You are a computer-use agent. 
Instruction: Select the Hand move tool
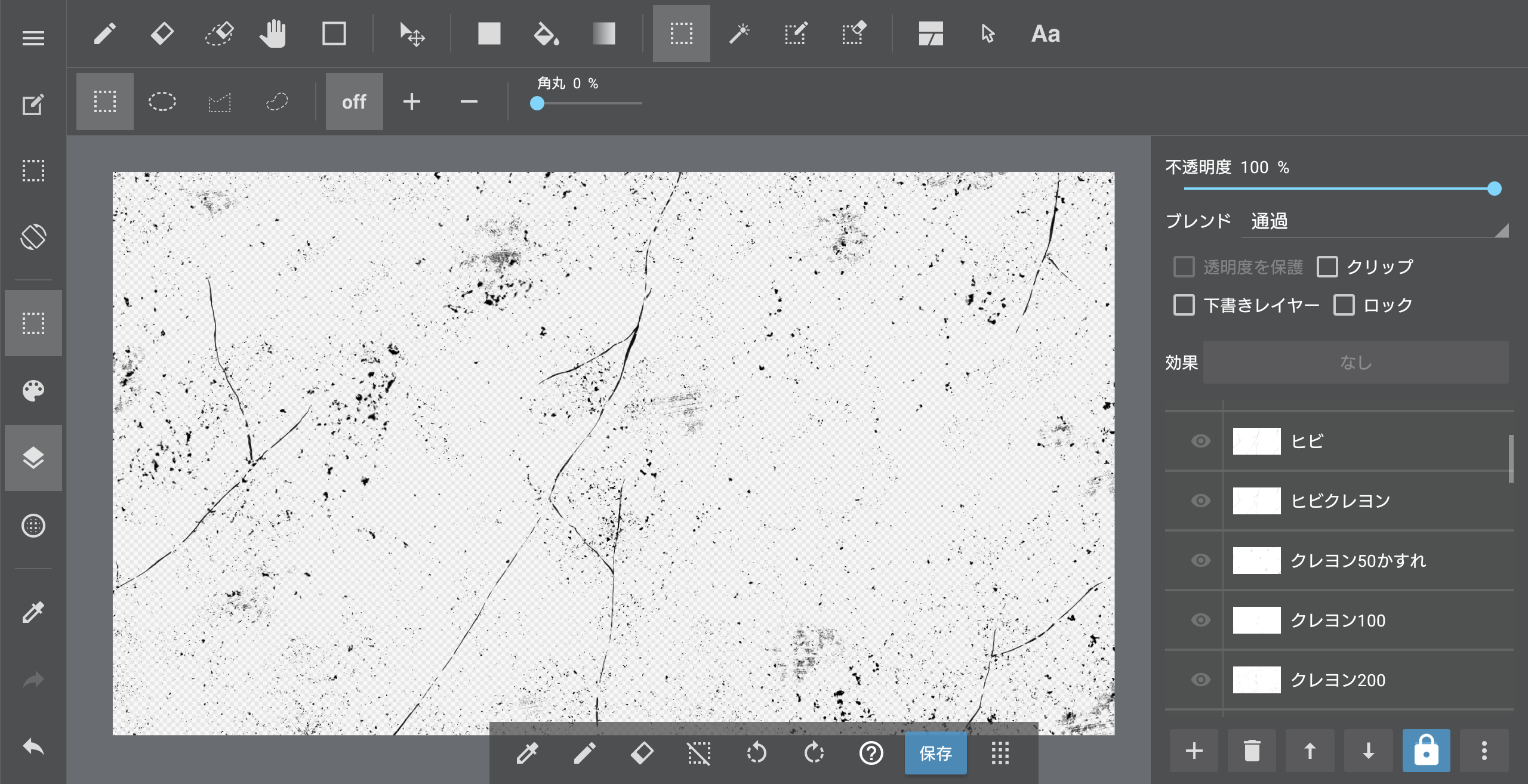[x=273, y=34]
